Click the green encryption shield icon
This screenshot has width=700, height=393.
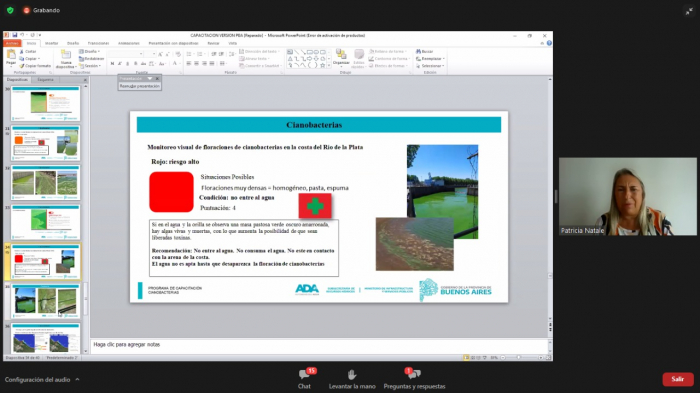10,10
